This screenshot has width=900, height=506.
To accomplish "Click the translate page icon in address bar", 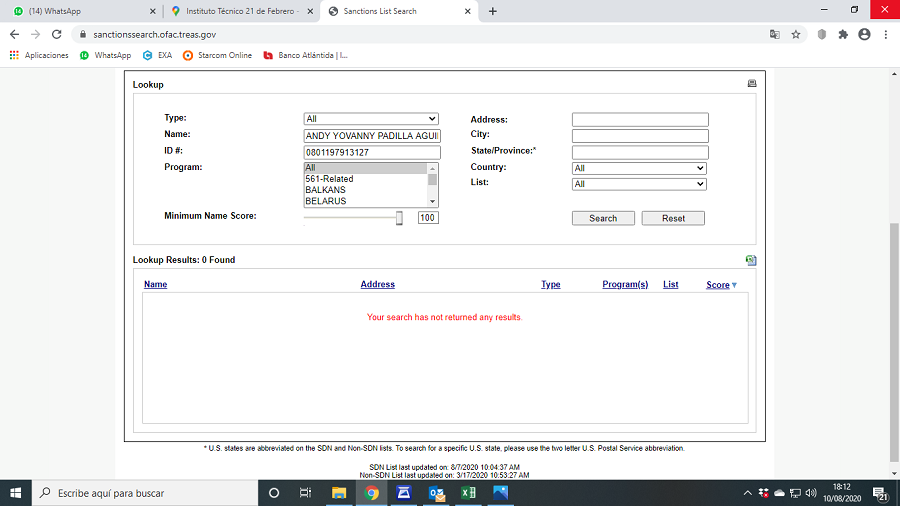I will click(774, 34).
